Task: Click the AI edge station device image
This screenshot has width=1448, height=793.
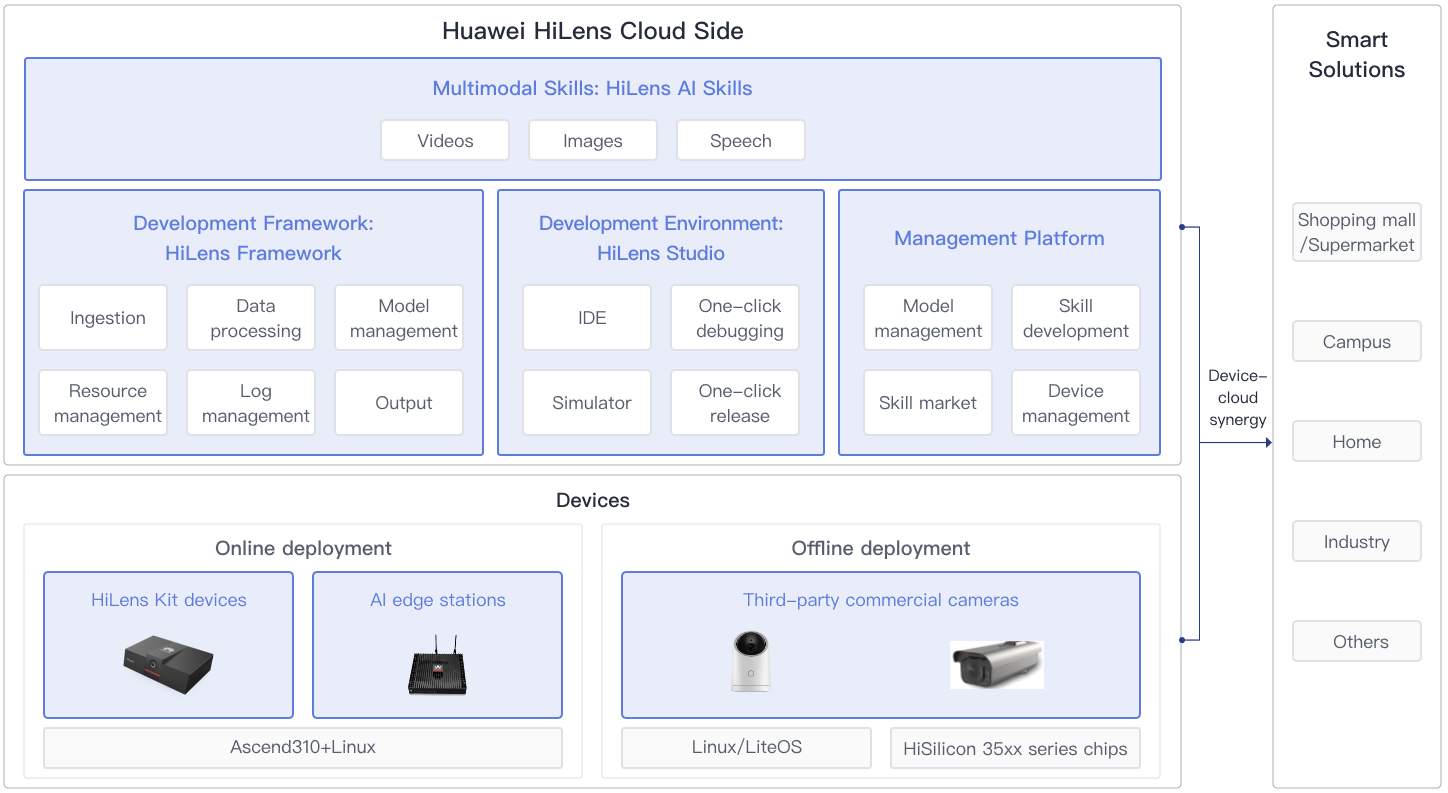Action: coord(438,664)
